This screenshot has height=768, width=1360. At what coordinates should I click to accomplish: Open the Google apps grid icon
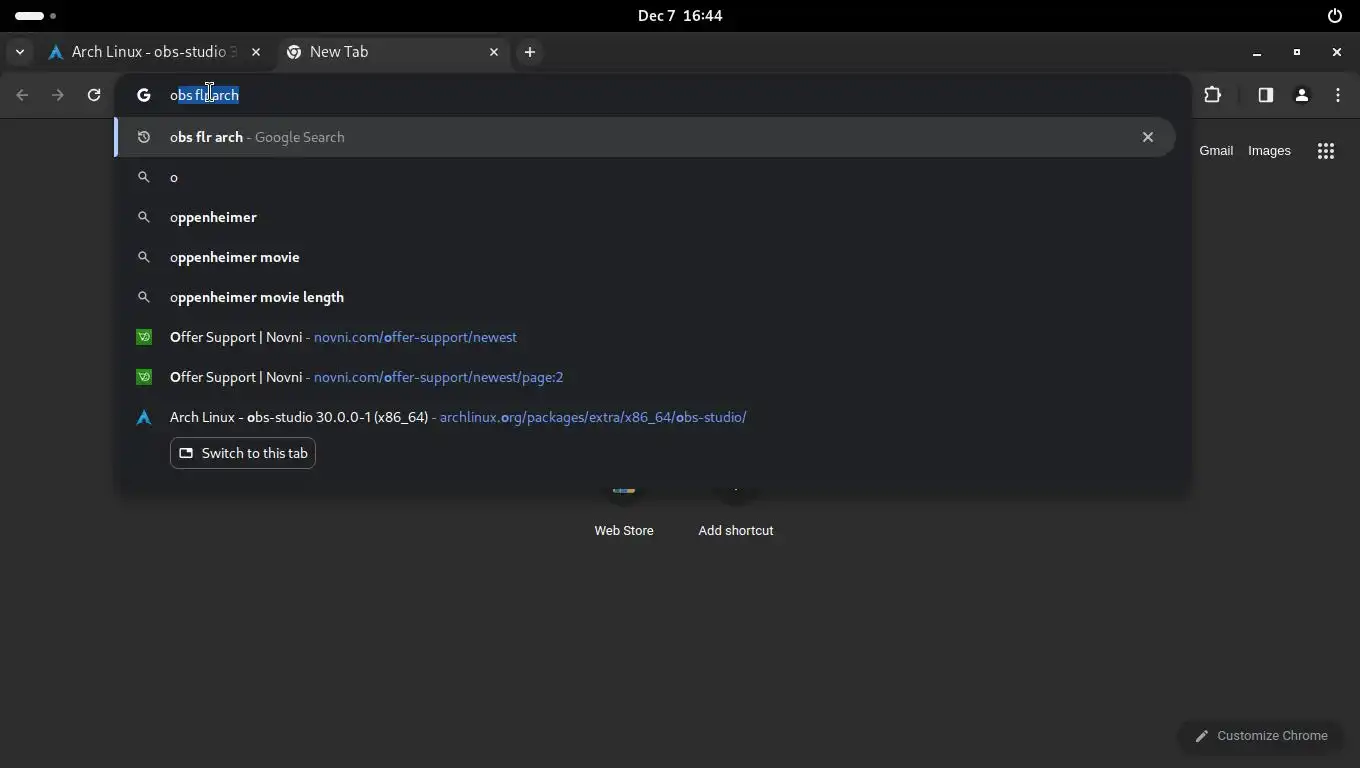1326,151
